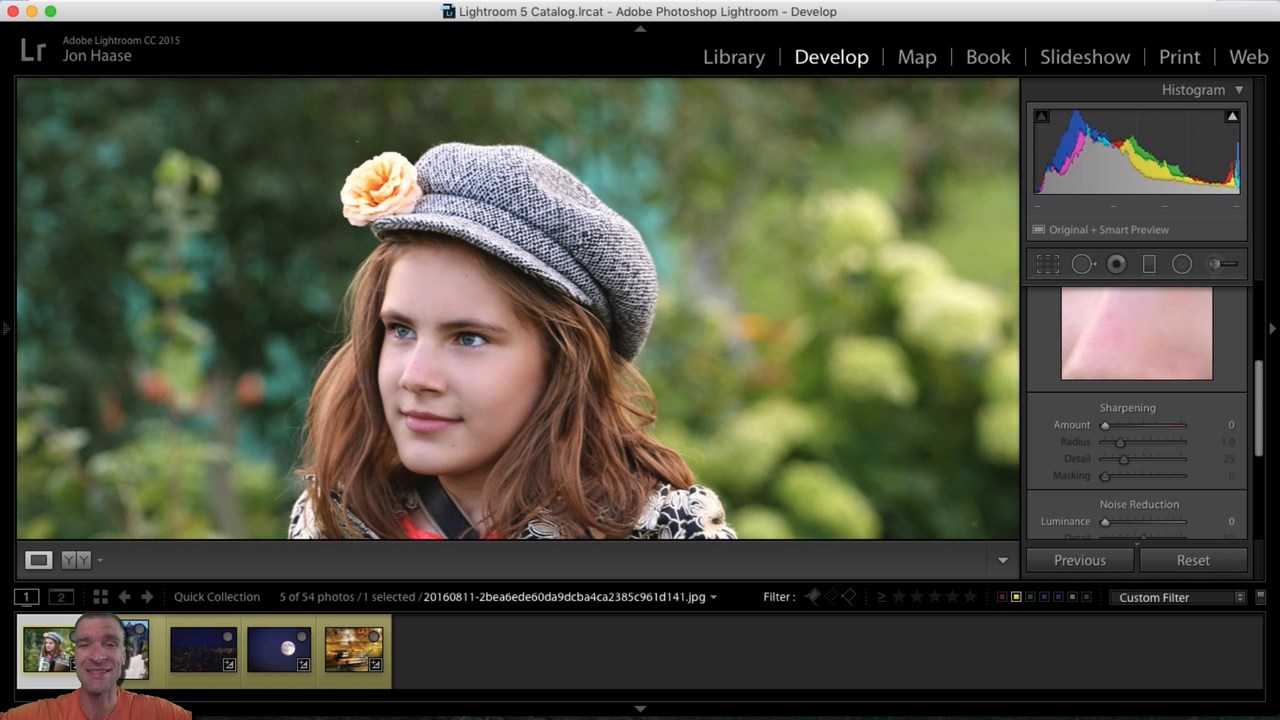Open the Custom Filter dropdown
The width and height of the screenshot is (1280, 720).
pyautogui.click(x=1178, y=597)
